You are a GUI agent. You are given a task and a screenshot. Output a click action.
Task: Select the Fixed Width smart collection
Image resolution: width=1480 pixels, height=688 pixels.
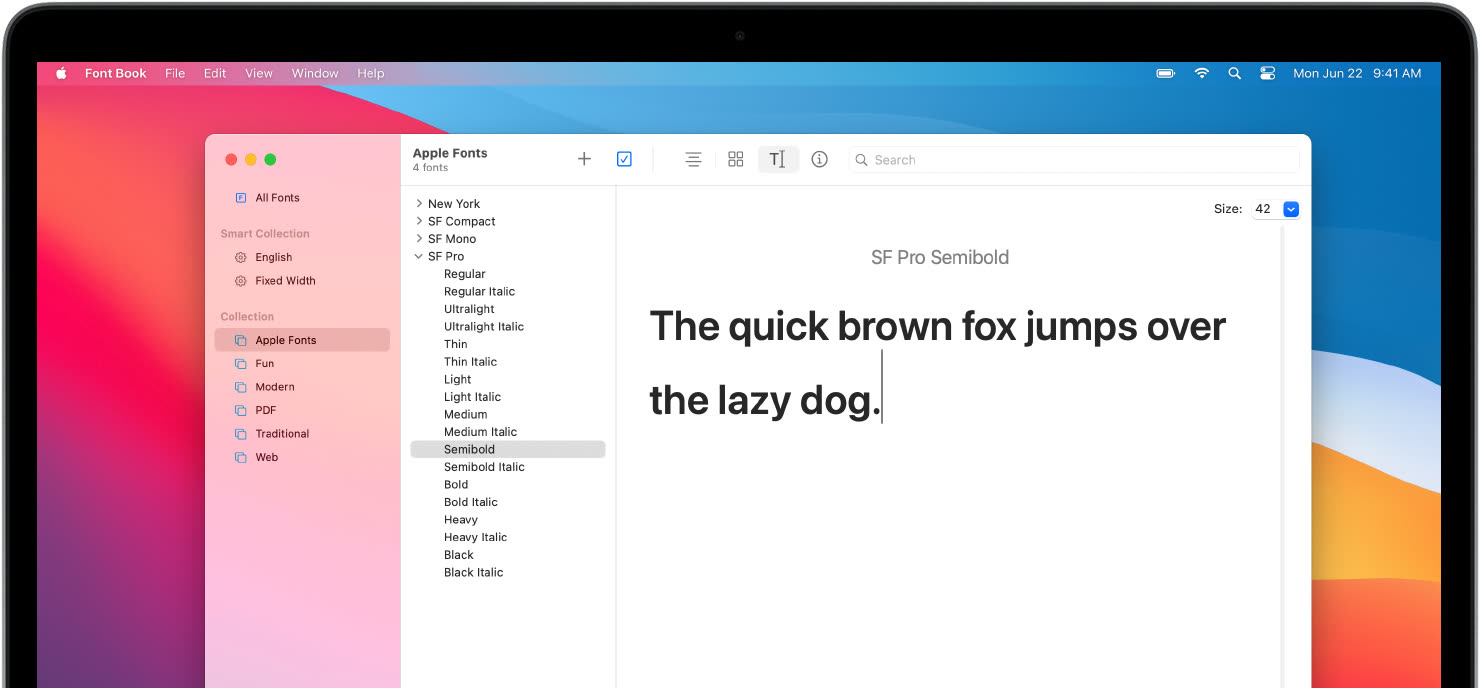(x=285, y=281)
